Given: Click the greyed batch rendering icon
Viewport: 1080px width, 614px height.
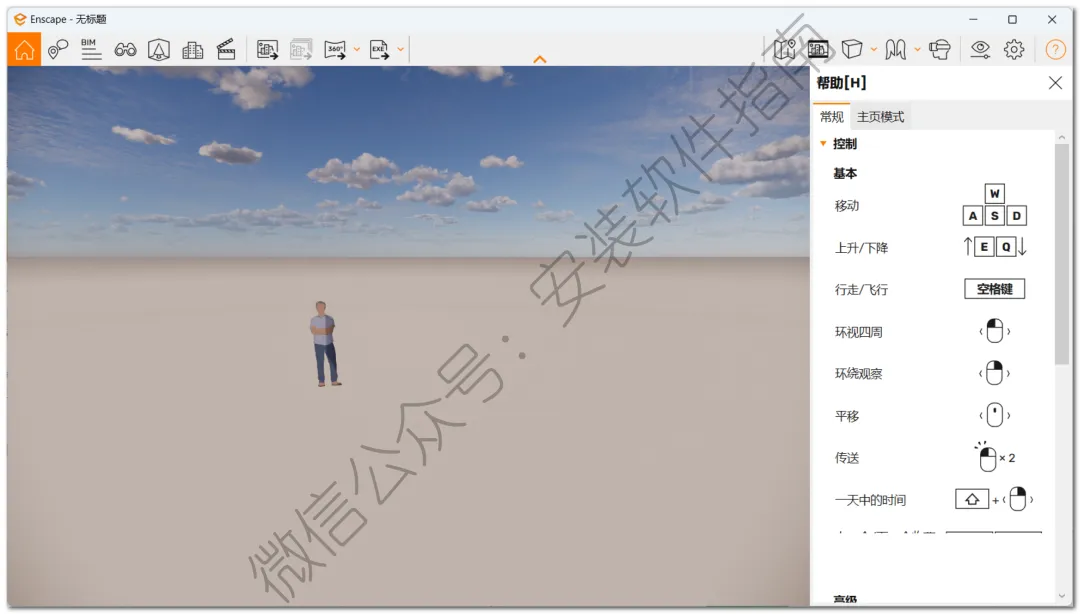Looking at the screenshot, I should 301,50.
